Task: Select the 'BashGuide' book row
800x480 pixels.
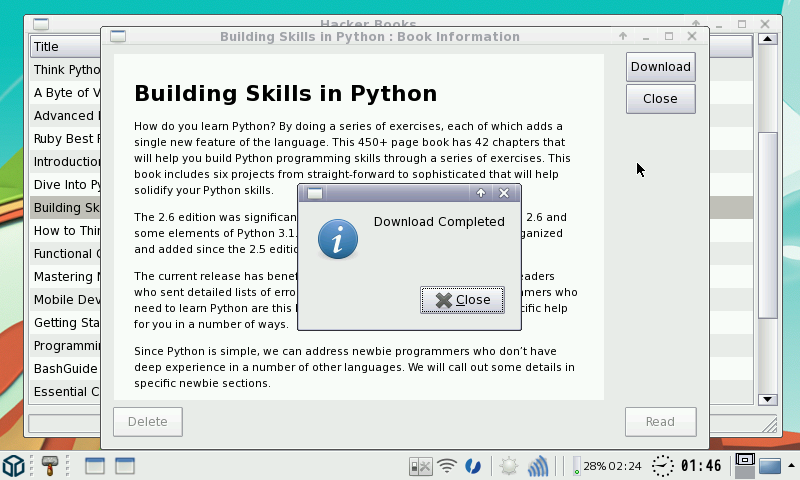Action: 65,368
